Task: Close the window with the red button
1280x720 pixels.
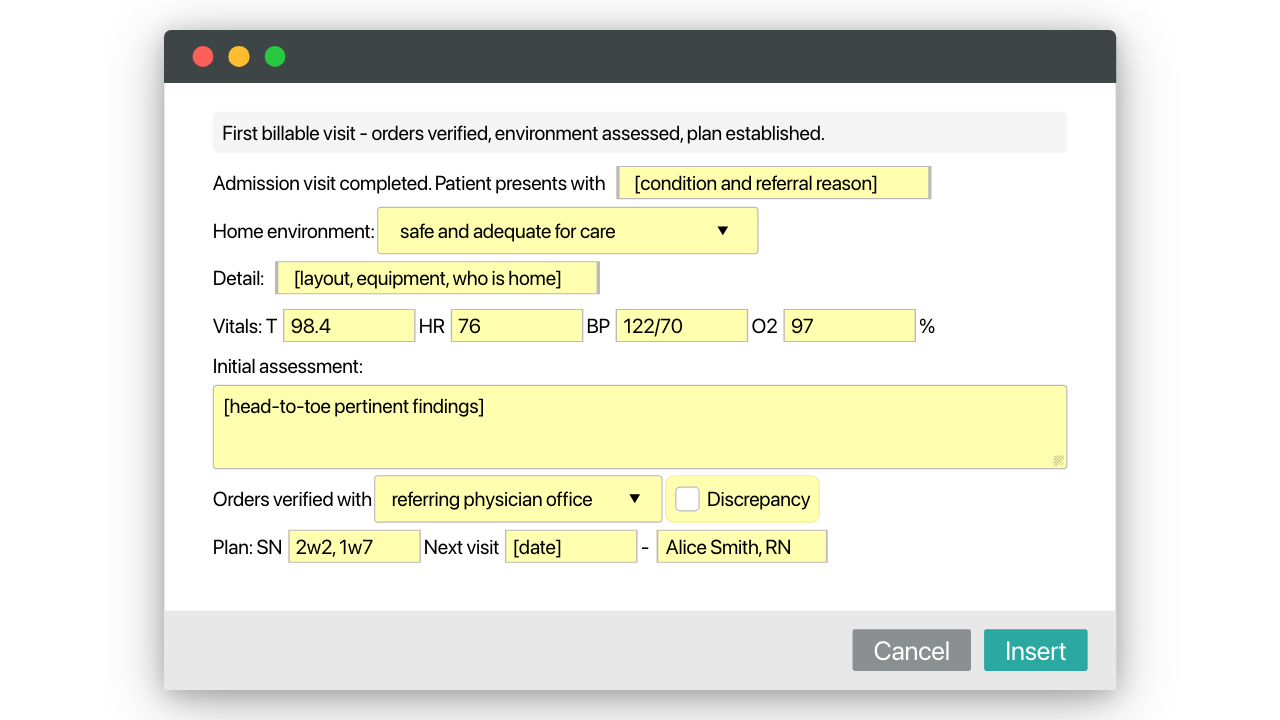Action: (203, 56)
